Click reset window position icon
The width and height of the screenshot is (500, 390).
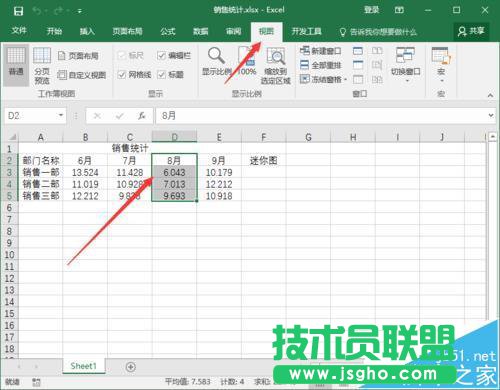click(377, 79)
